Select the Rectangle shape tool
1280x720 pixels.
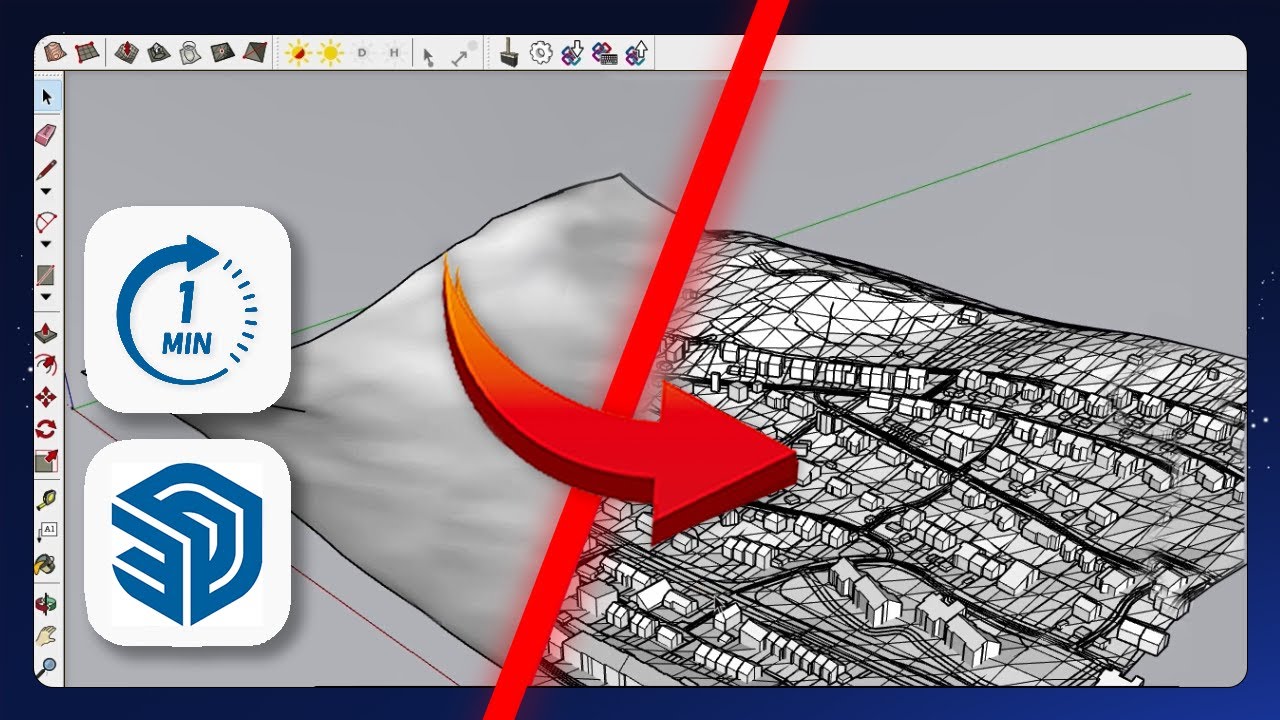click(x=46, y=275)
